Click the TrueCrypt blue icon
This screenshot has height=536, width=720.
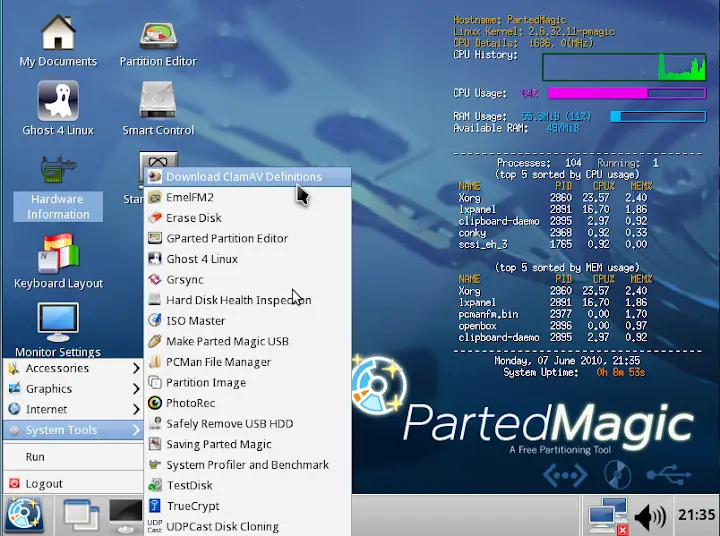point(155,506)
